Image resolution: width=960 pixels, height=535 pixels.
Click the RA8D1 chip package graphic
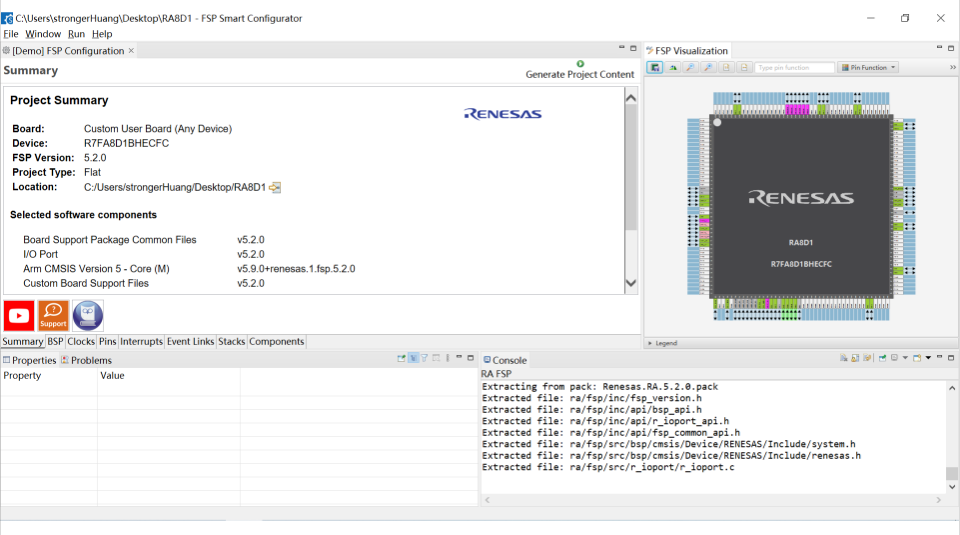[801, 206]
